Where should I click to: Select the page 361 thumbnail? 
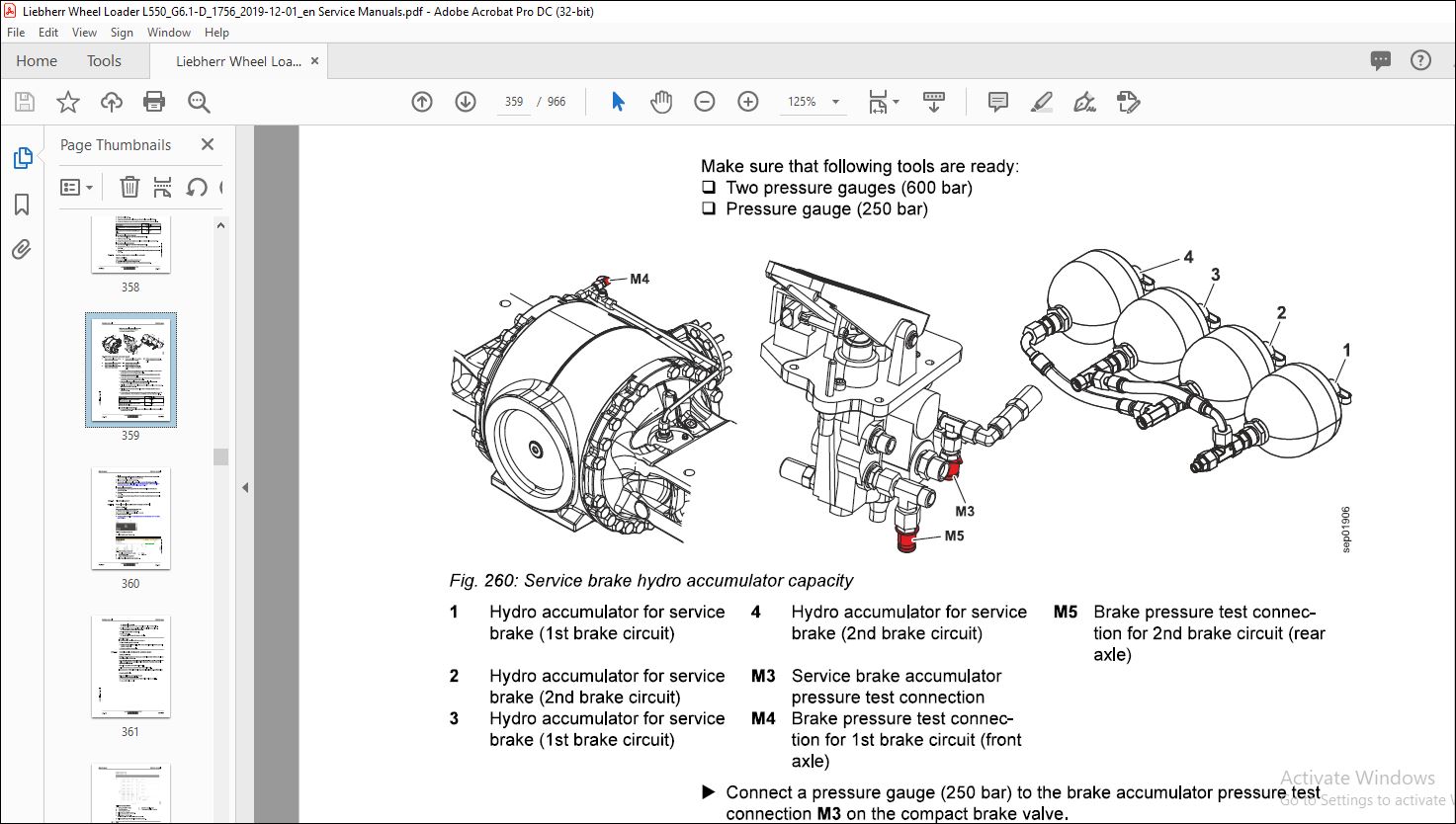click(x=130, y=667)
